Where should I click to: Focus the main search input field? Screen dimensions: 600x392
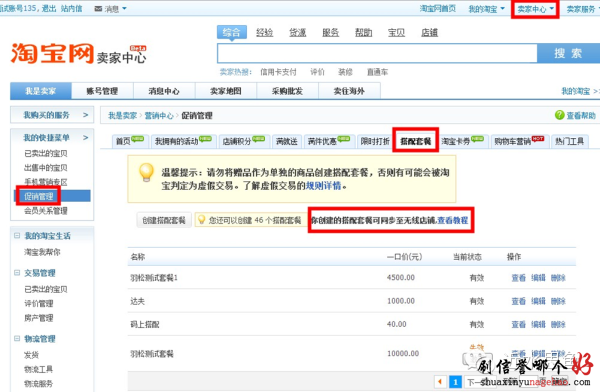coord(377,53)
